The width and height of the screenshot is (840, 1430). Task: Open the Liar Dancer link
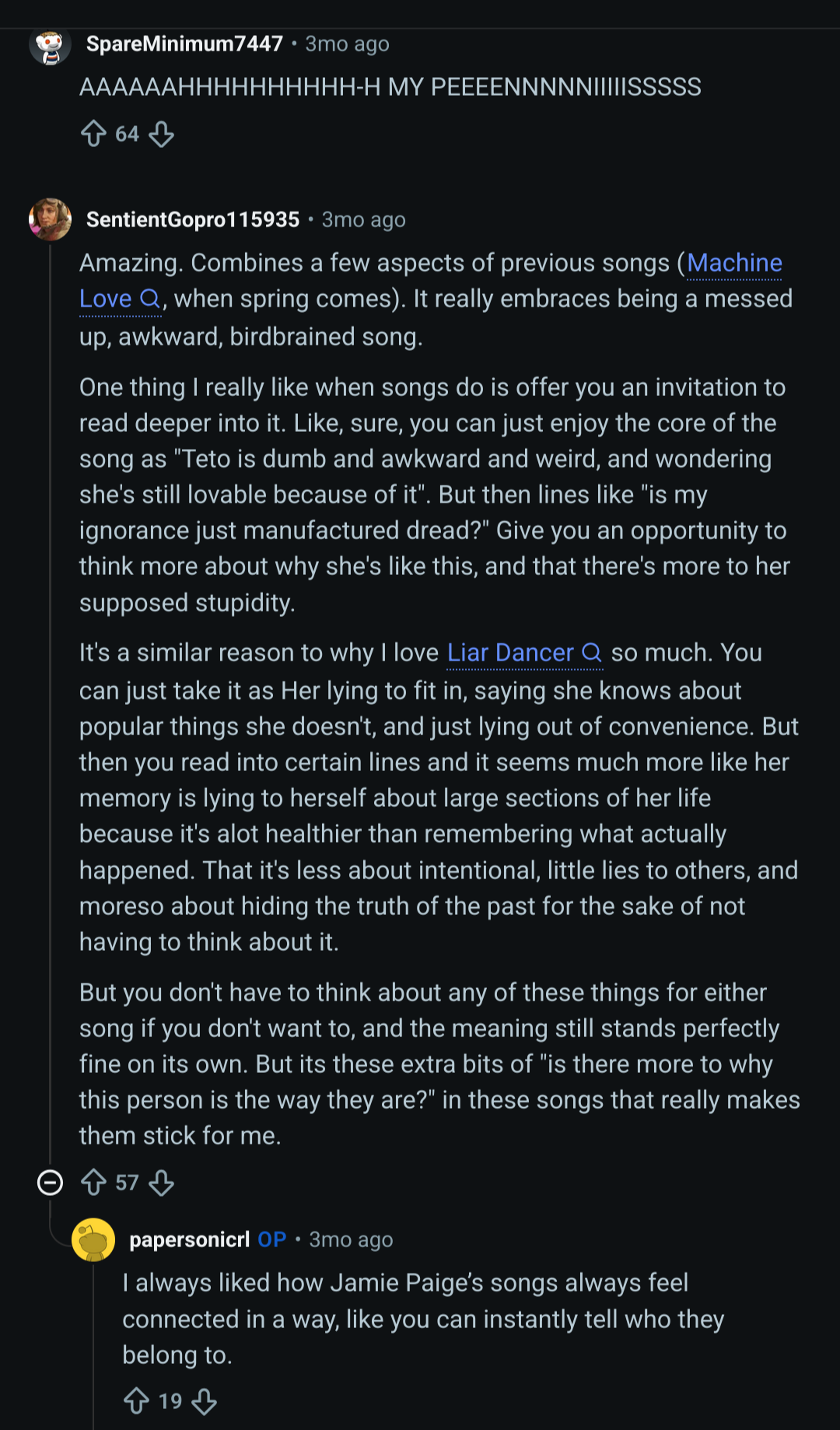pos(510,653)
